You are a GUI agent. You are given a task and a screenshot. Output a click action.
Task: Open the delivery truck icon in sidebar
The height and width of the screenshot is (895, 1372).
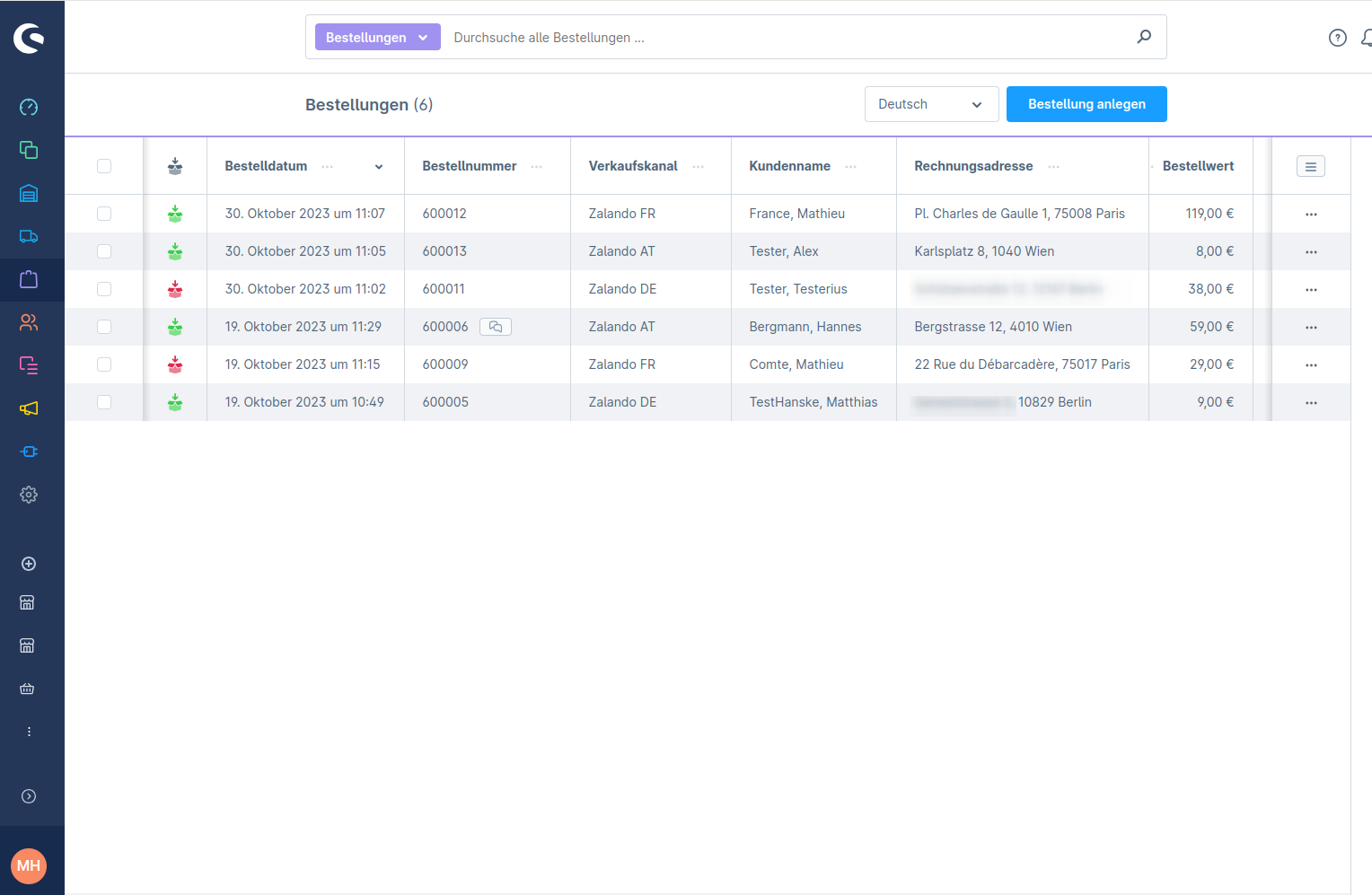(29, 236)
